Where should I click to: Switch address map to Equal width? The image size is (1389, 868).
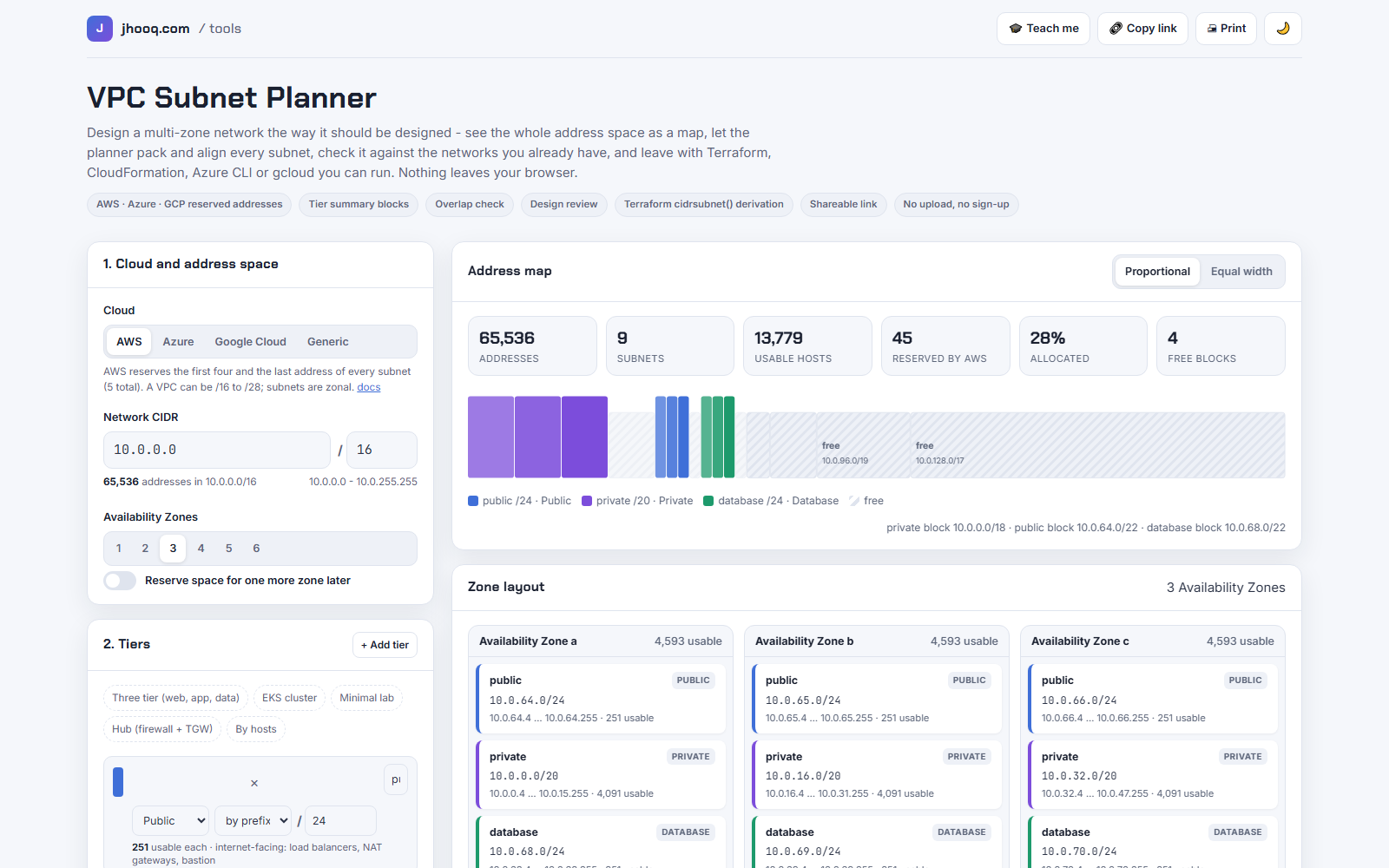pos(1241,272)
